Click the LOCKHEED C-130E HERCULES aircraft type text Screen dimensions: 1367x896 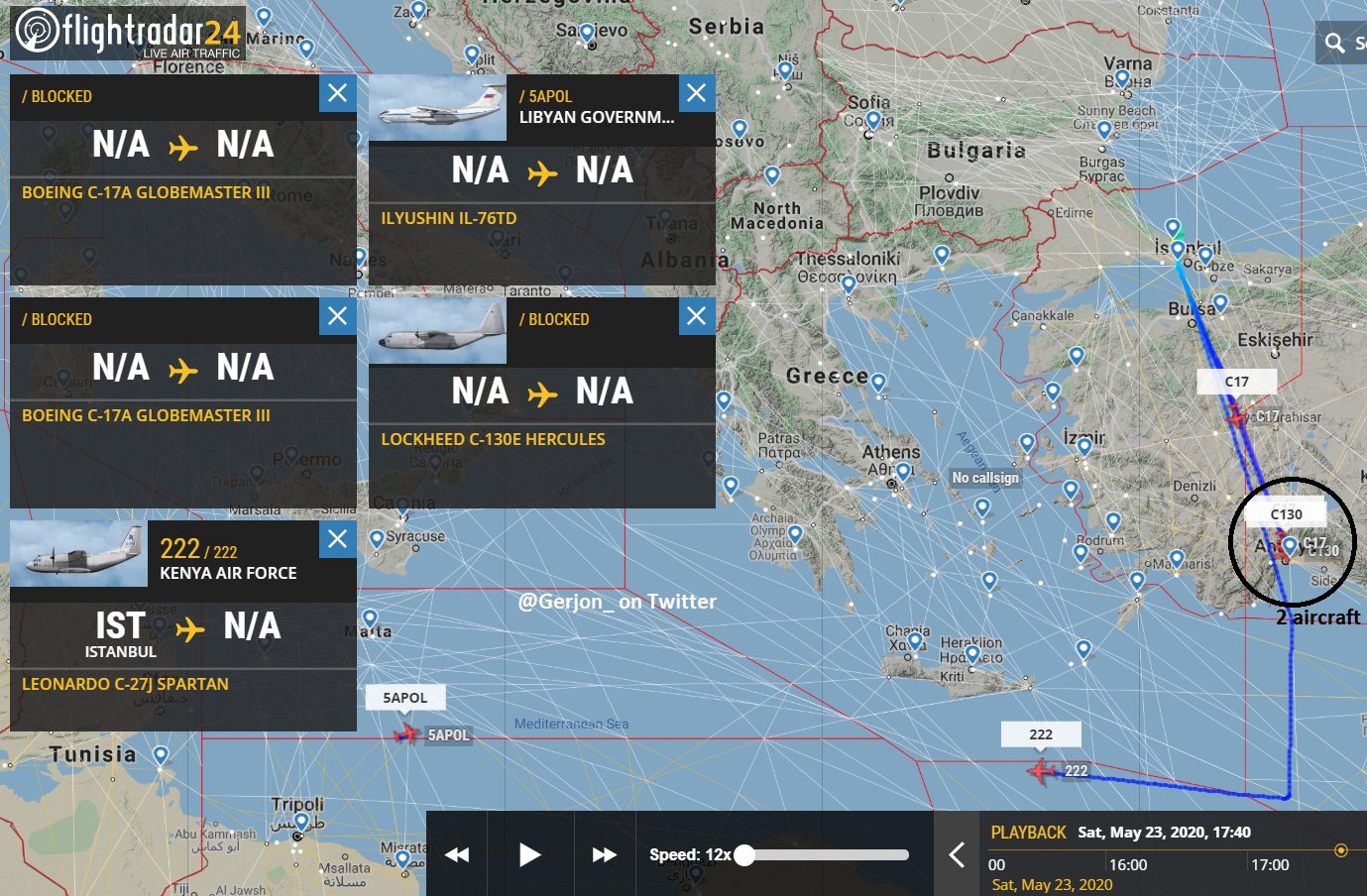tap(493, 439)
